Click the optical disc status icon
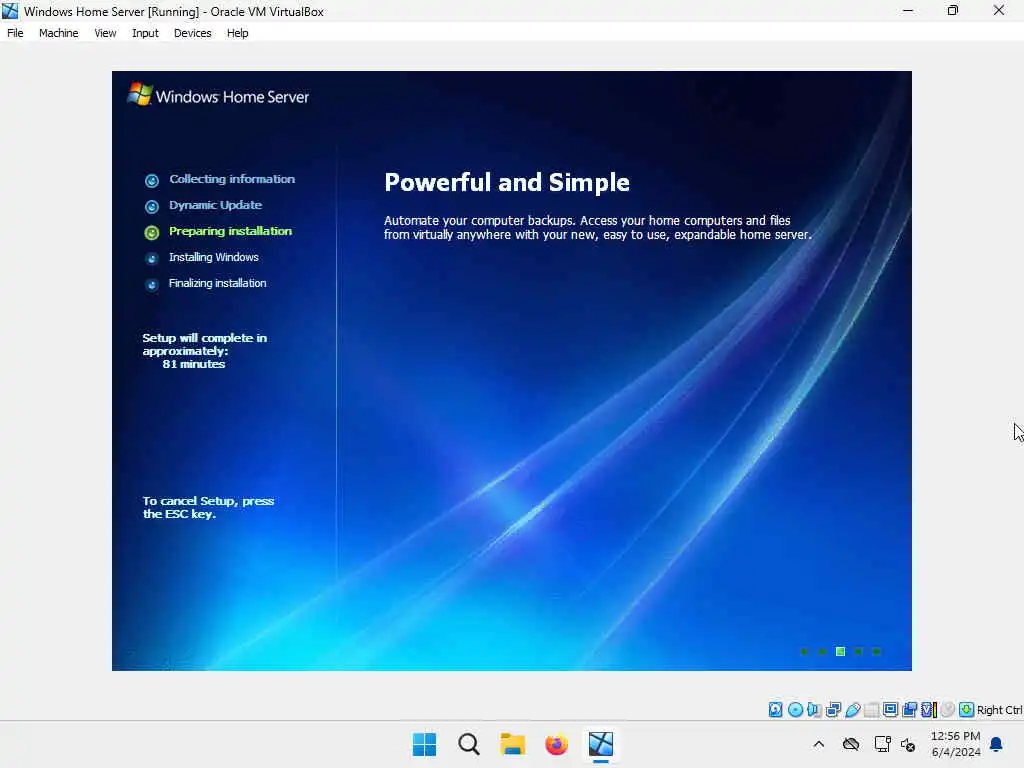Image resolution: width=1024 pixels, height=768 pixels. pos(795,709)
